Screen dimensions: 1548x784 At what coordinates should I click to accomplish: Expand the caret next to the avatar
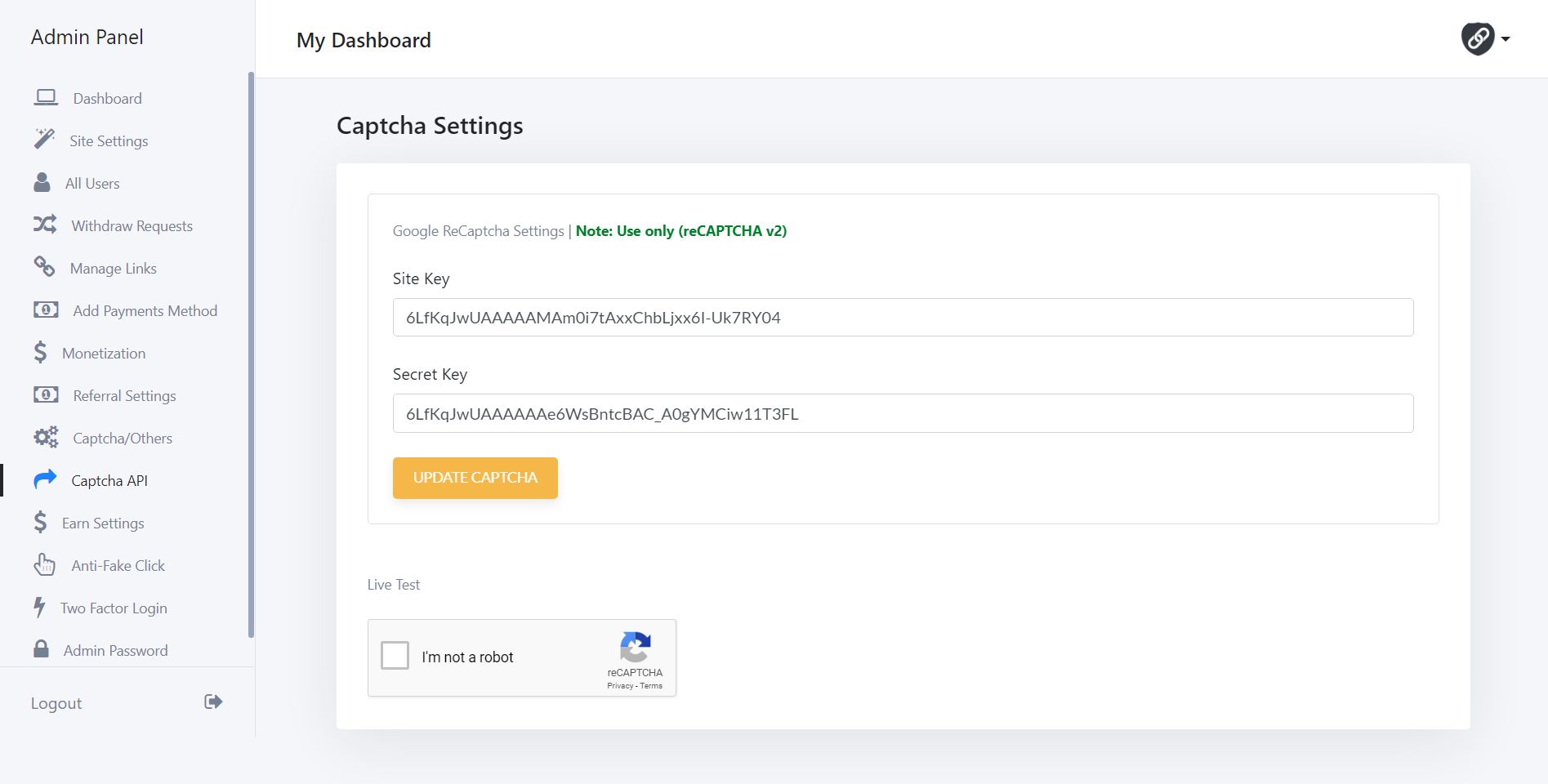pos(1506,39)
